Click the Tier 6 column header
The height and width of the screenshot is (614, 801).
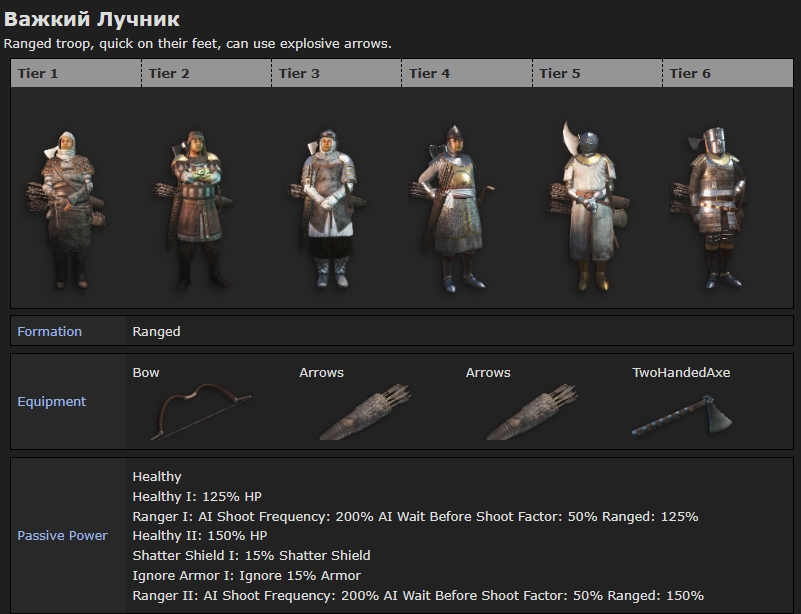pyautogui.click(x=690, y=73)
